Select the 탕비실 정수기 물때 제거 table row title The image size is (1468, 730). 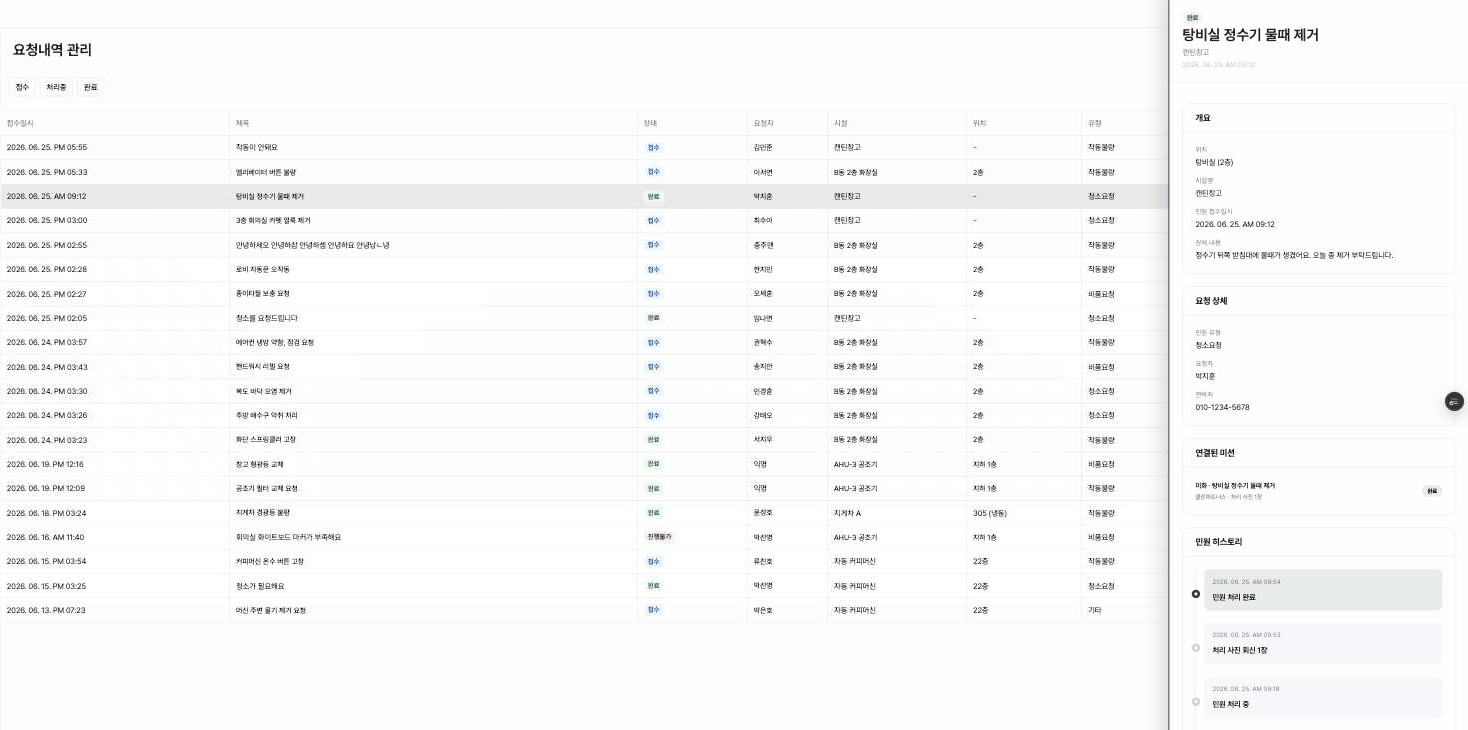(269, 196)
